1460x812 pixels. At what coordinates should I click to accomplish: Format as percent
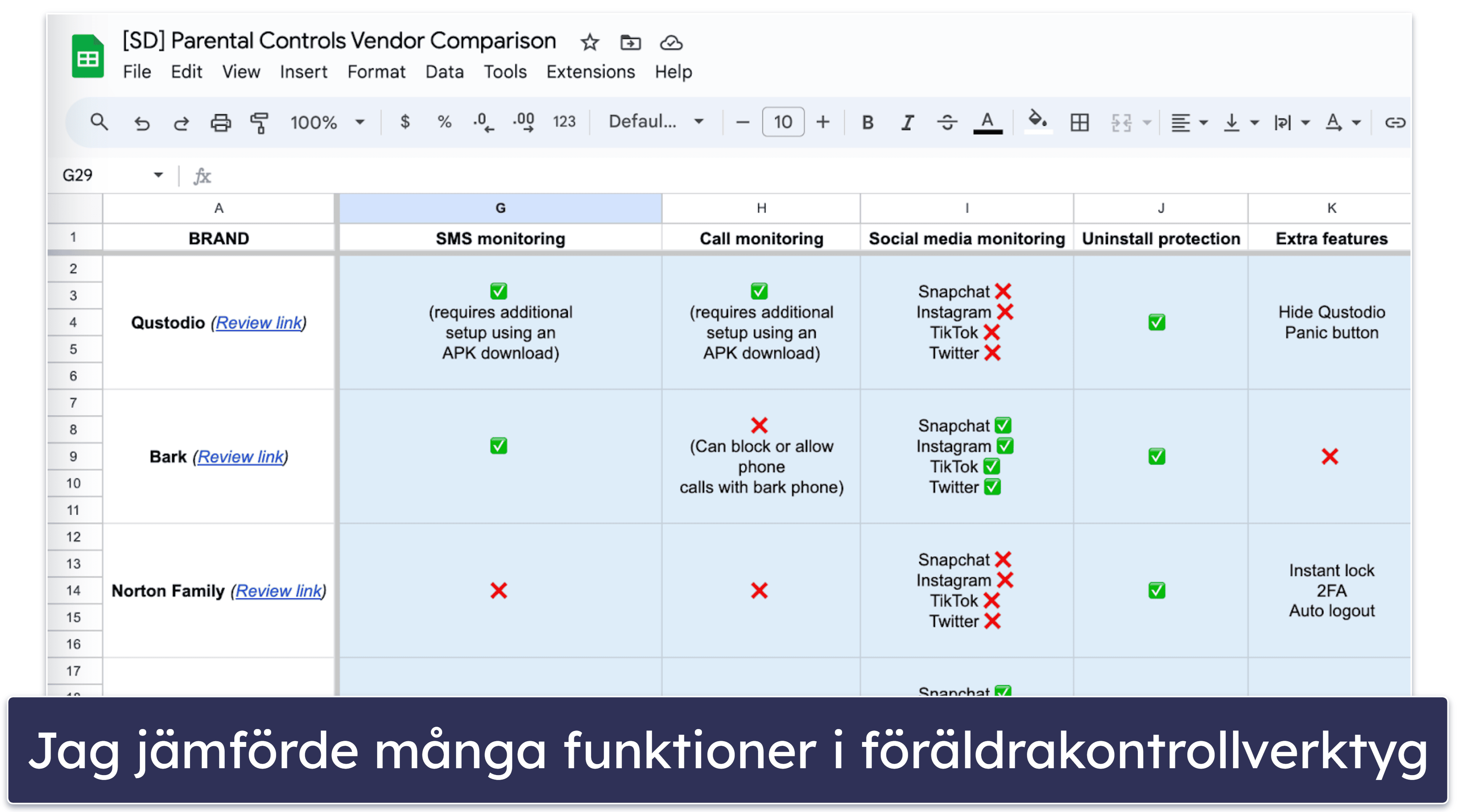click(445, 122)
